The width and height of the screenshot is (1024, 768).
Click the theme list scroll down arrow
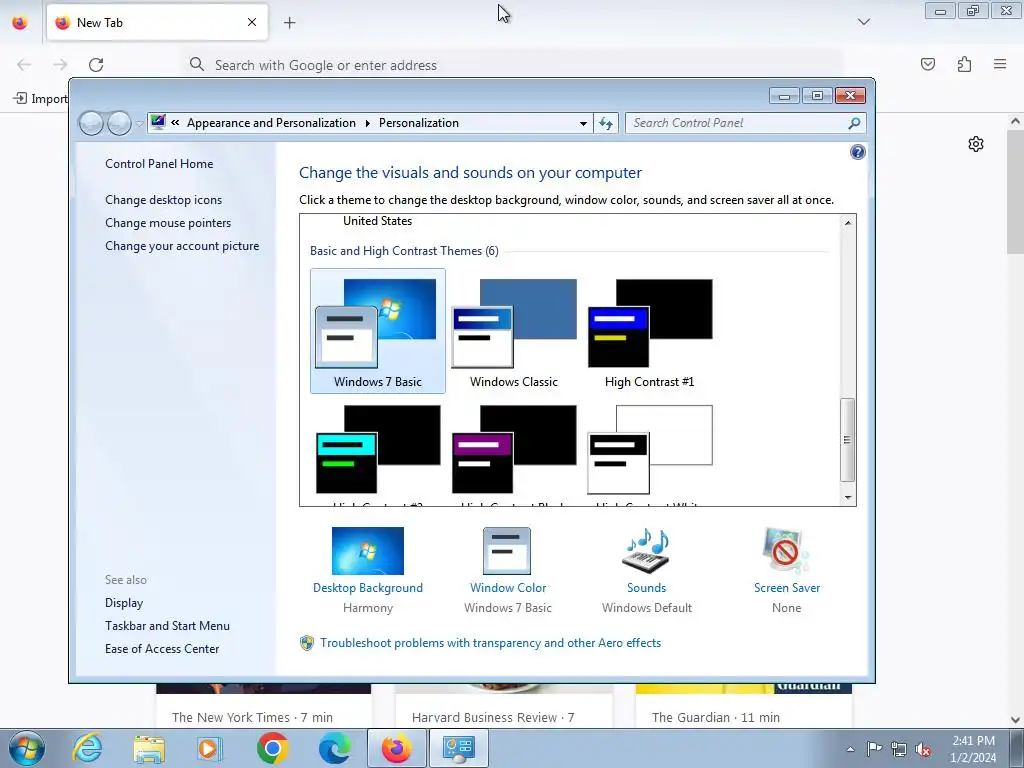848,498
